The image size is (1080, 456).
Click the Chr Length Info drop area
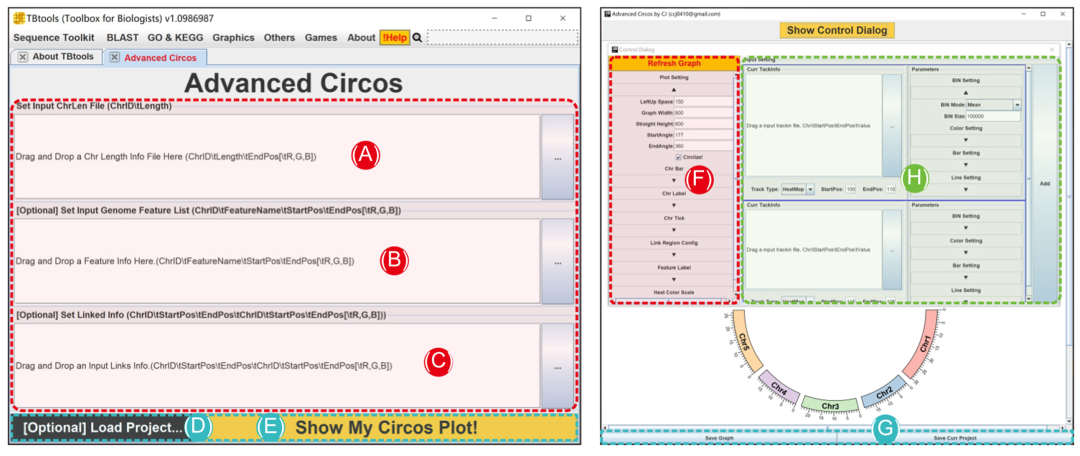[x=276, y=157]
